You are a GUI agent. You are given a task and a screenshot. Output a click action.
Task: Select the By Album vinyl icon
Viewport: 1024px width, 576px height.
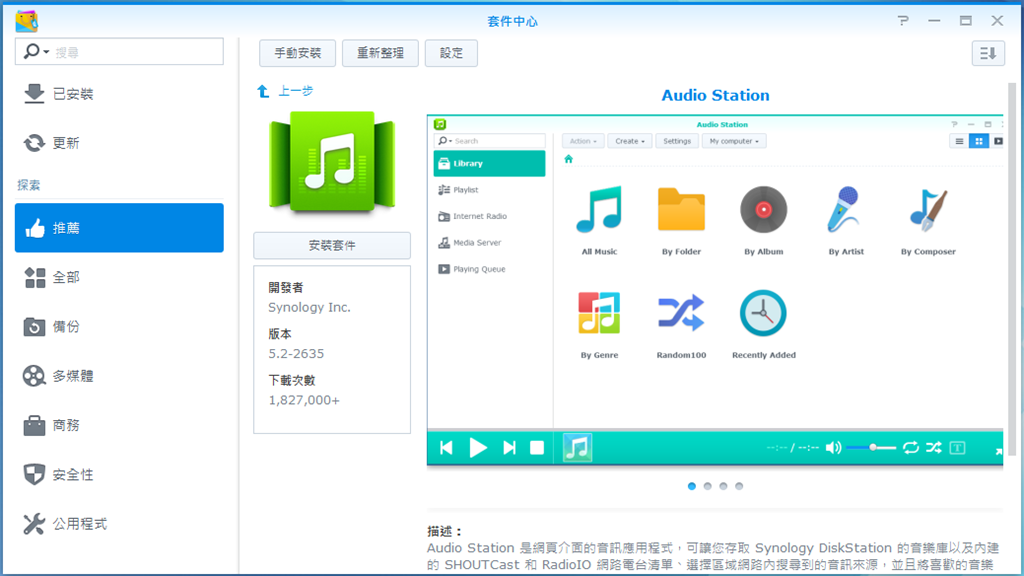pyautogui.click(x=763, y=210)
